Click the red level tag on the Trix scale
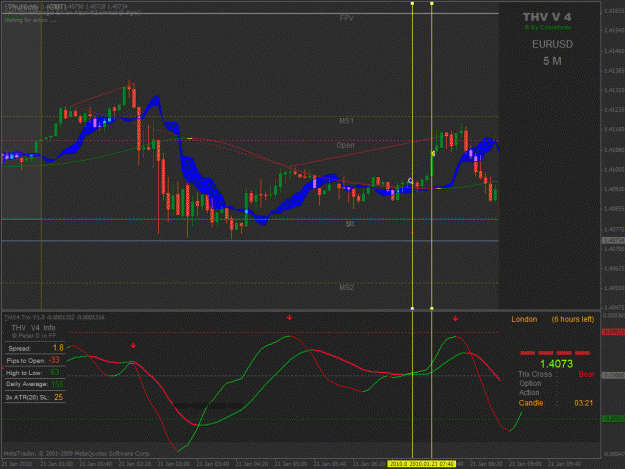 pyautogui.click(x=613, y=332)
